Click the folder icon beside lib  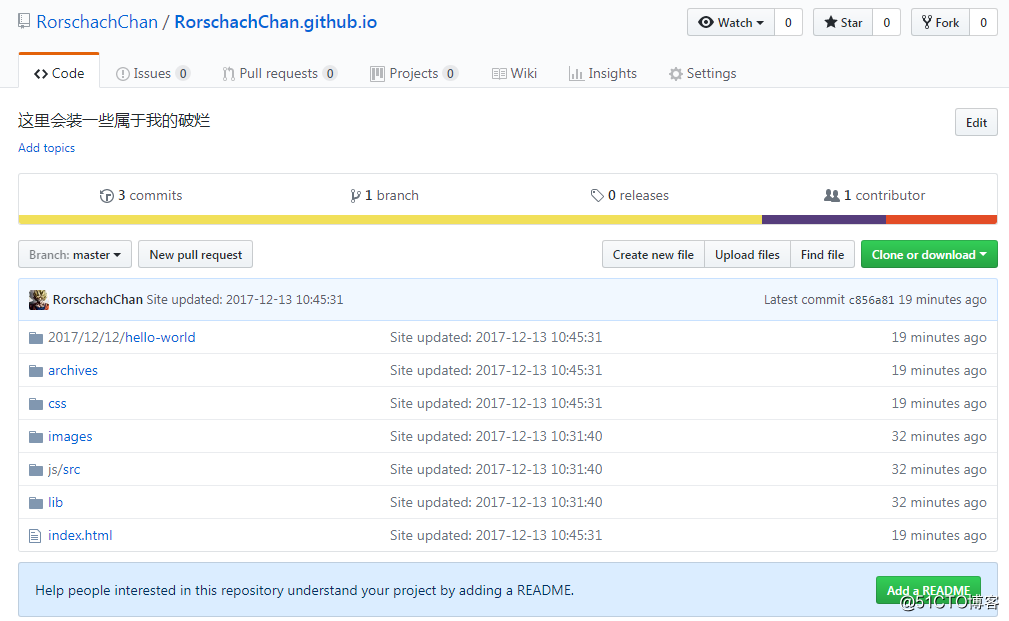pos(36,503)
